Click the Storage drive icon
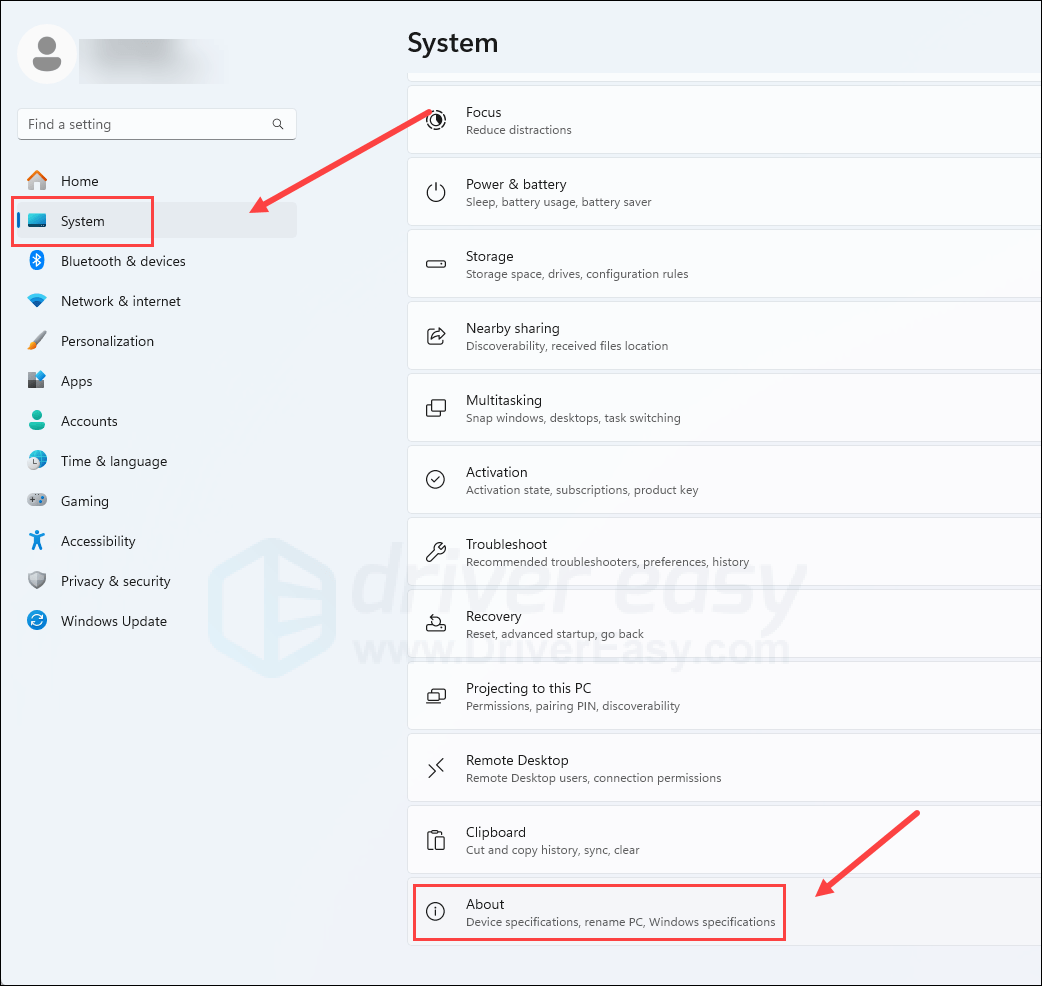 pyautogui.click(x=435, y=263)
